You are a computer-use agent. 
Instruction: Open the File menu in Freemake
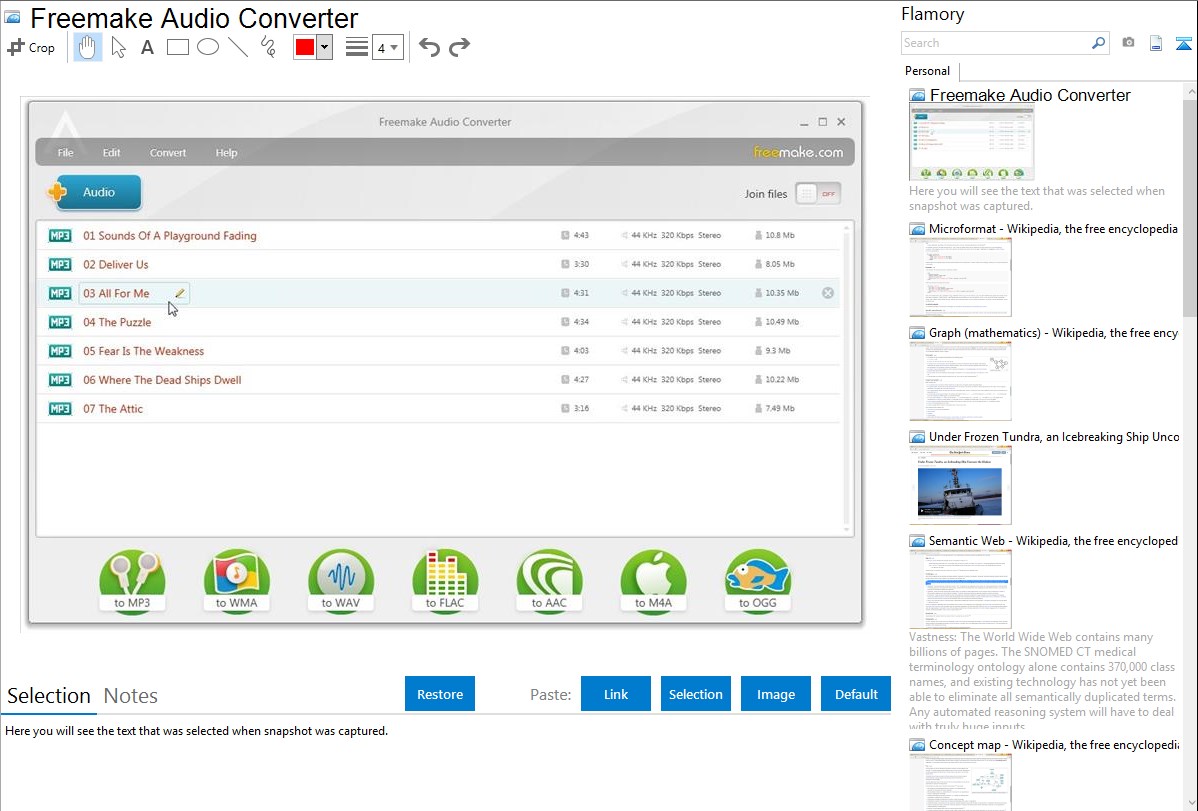66,153
